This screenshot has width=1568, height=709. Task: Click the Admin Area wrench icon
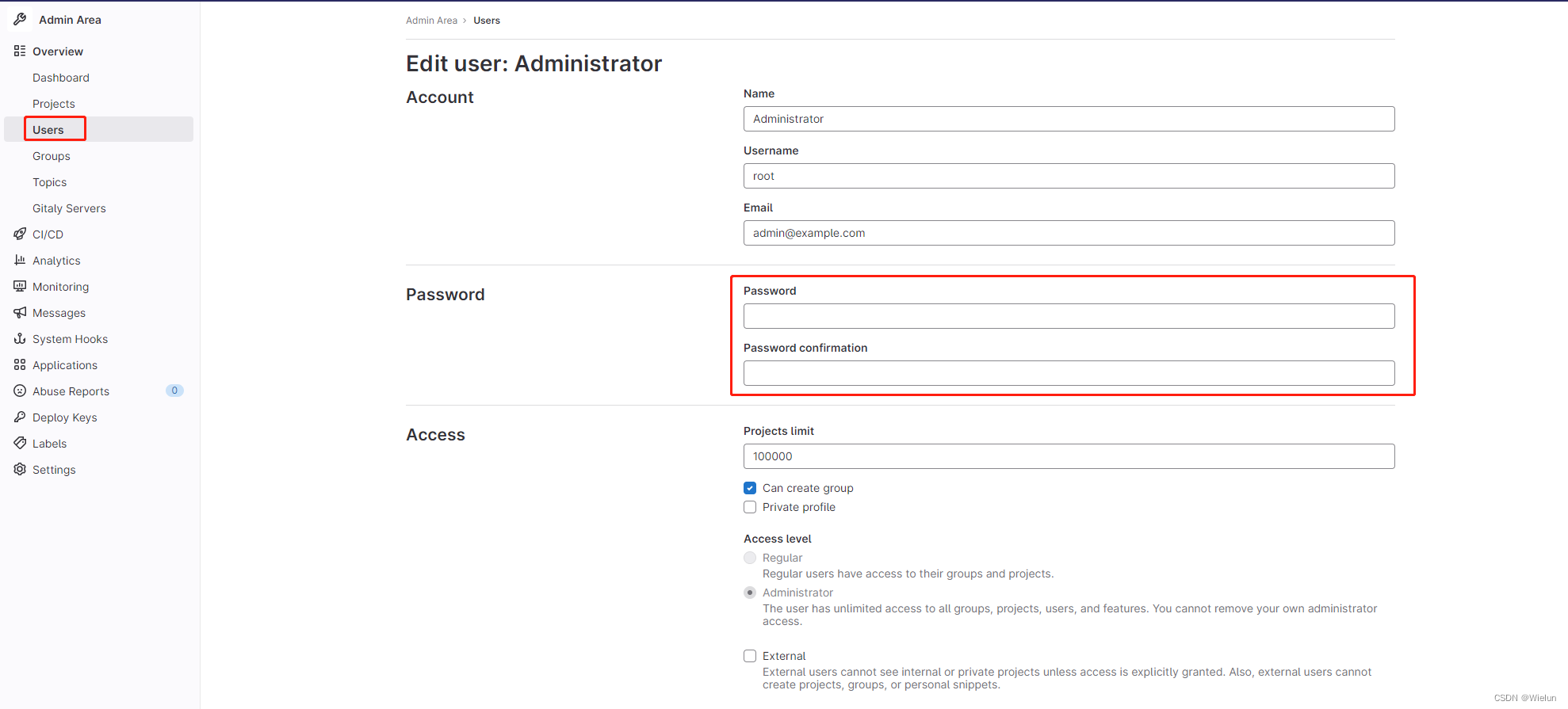click(20, 19)
